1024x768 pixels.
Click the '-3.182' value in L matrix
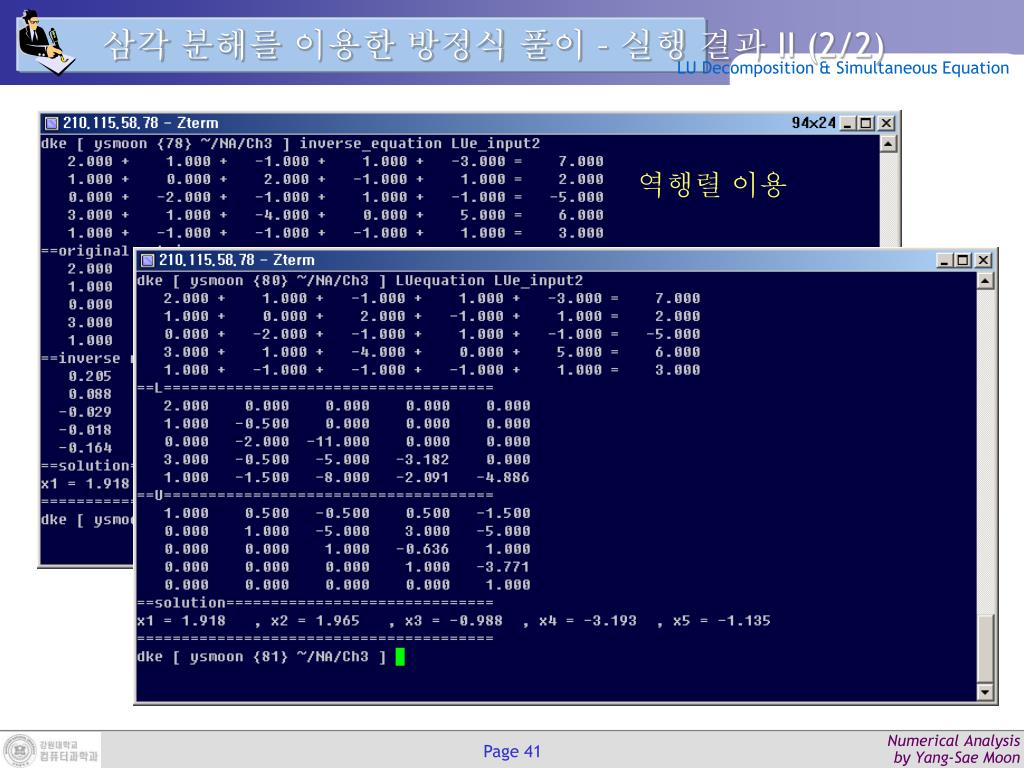[x=423, y=459]
